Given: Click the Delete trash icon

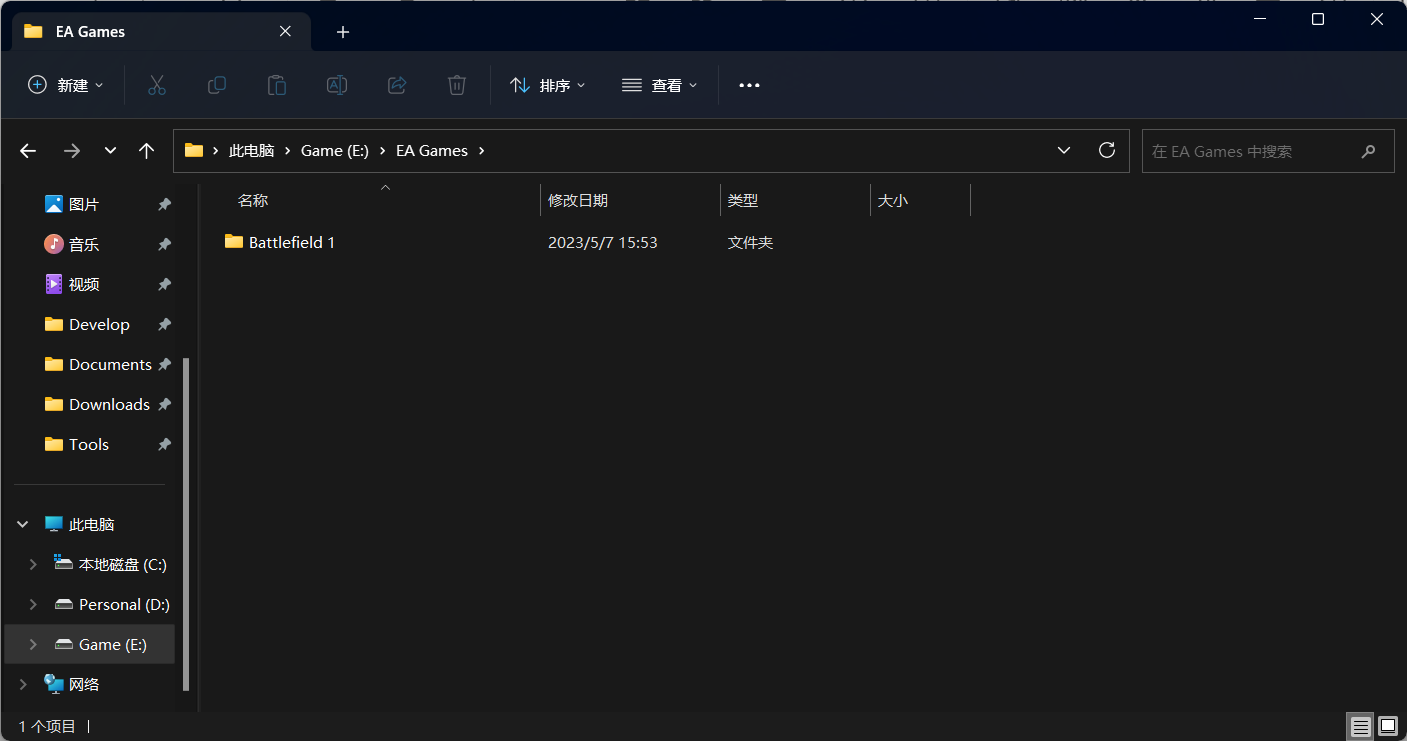Looking at the screenshot, I should 457,85.
